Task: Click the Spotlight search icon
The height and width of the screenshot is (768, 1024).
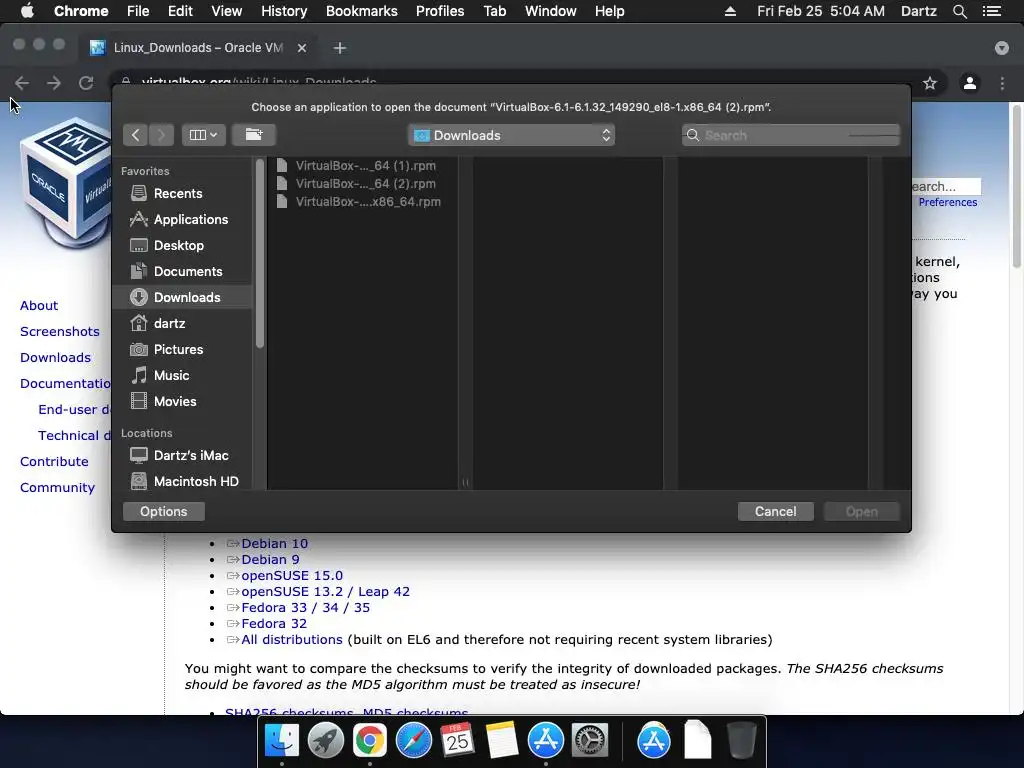Action: click(x=959, y=11)
